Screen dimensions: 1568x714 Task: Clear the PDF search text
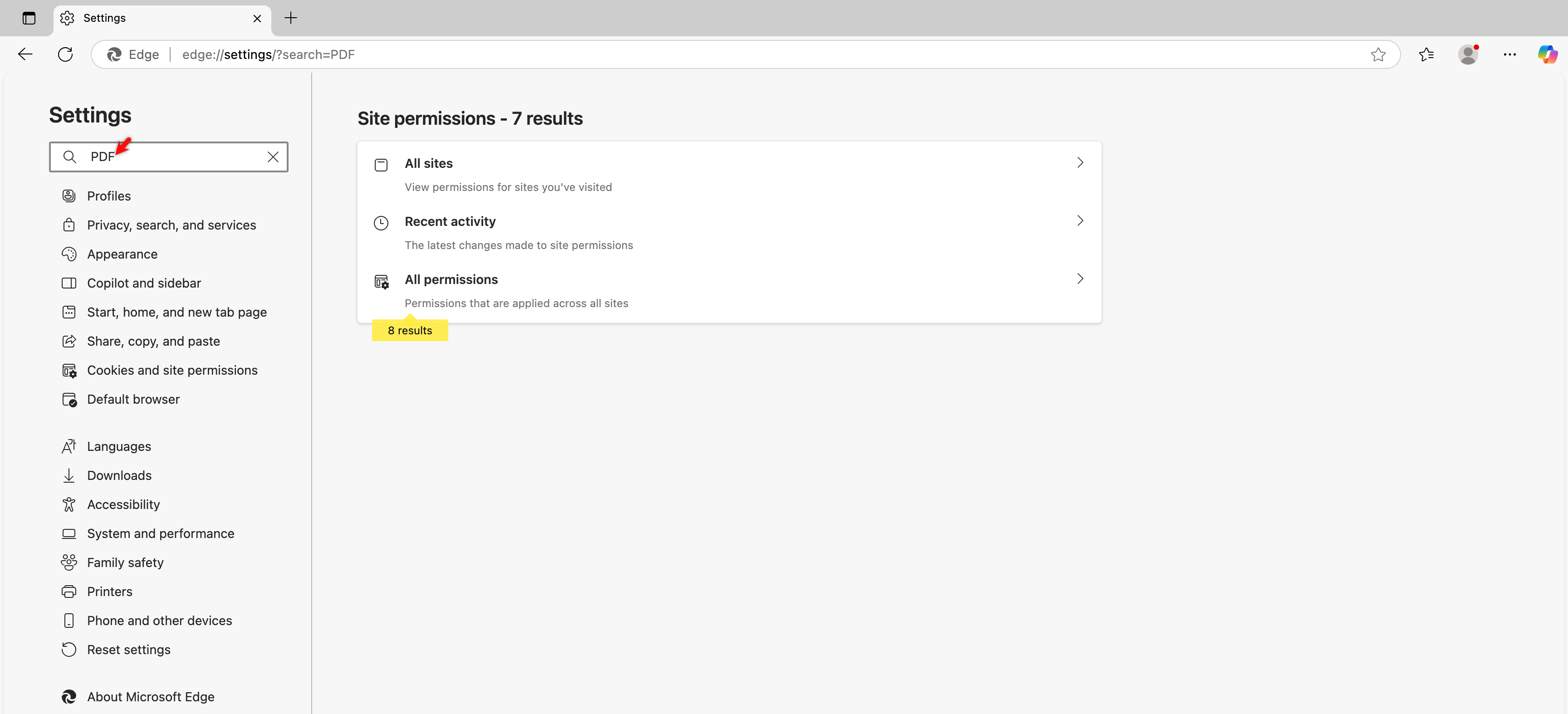(x=273, y=156)
